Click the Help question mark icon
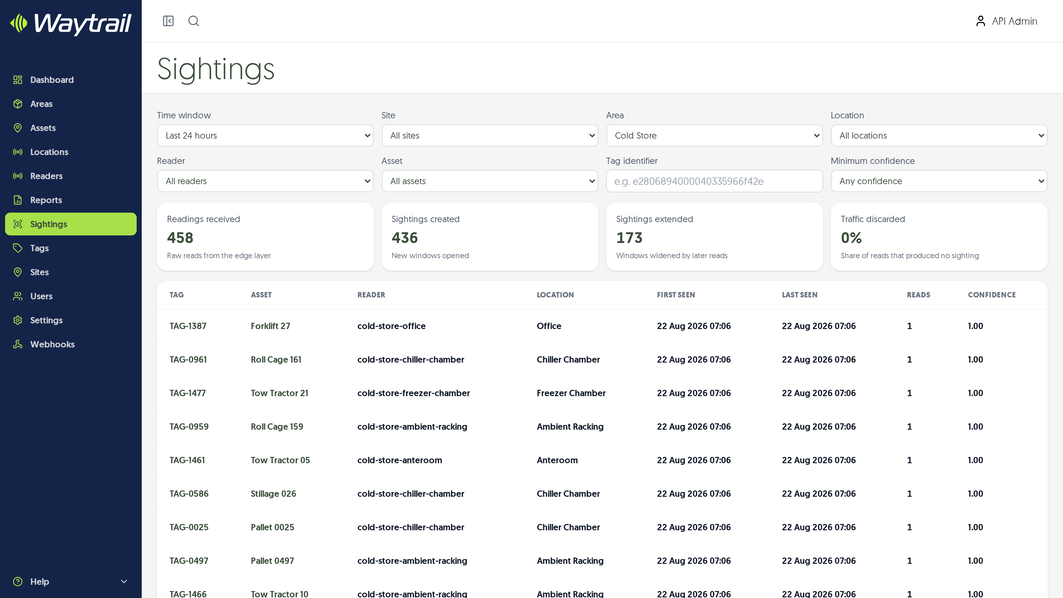1063x598 pixels. click(18, 582)
